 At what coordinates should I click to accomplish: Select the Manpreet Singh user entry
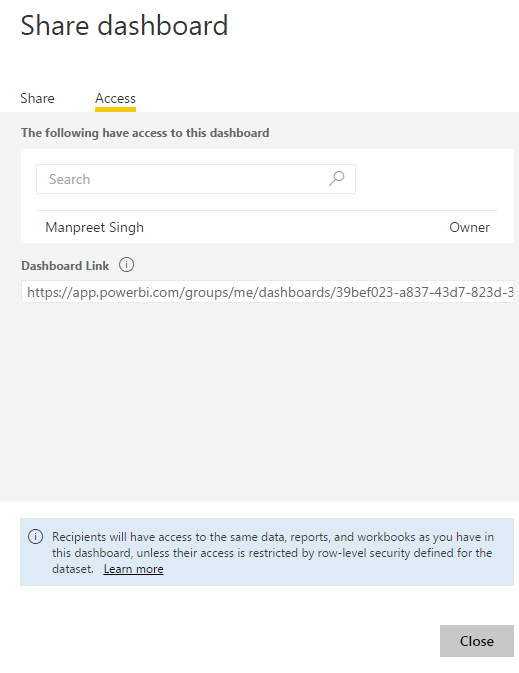(94, 227)
